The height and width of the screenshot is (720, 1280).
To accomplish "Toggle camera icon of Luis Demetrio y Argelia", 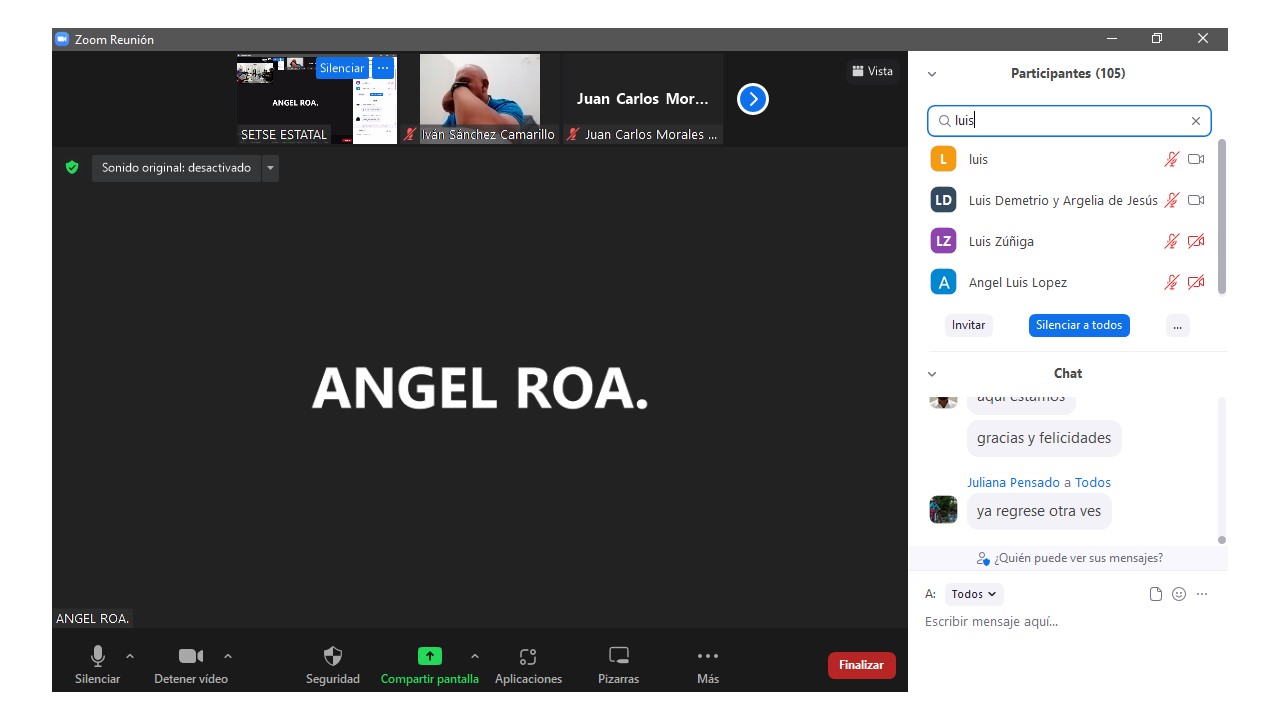I will 1195,200.
